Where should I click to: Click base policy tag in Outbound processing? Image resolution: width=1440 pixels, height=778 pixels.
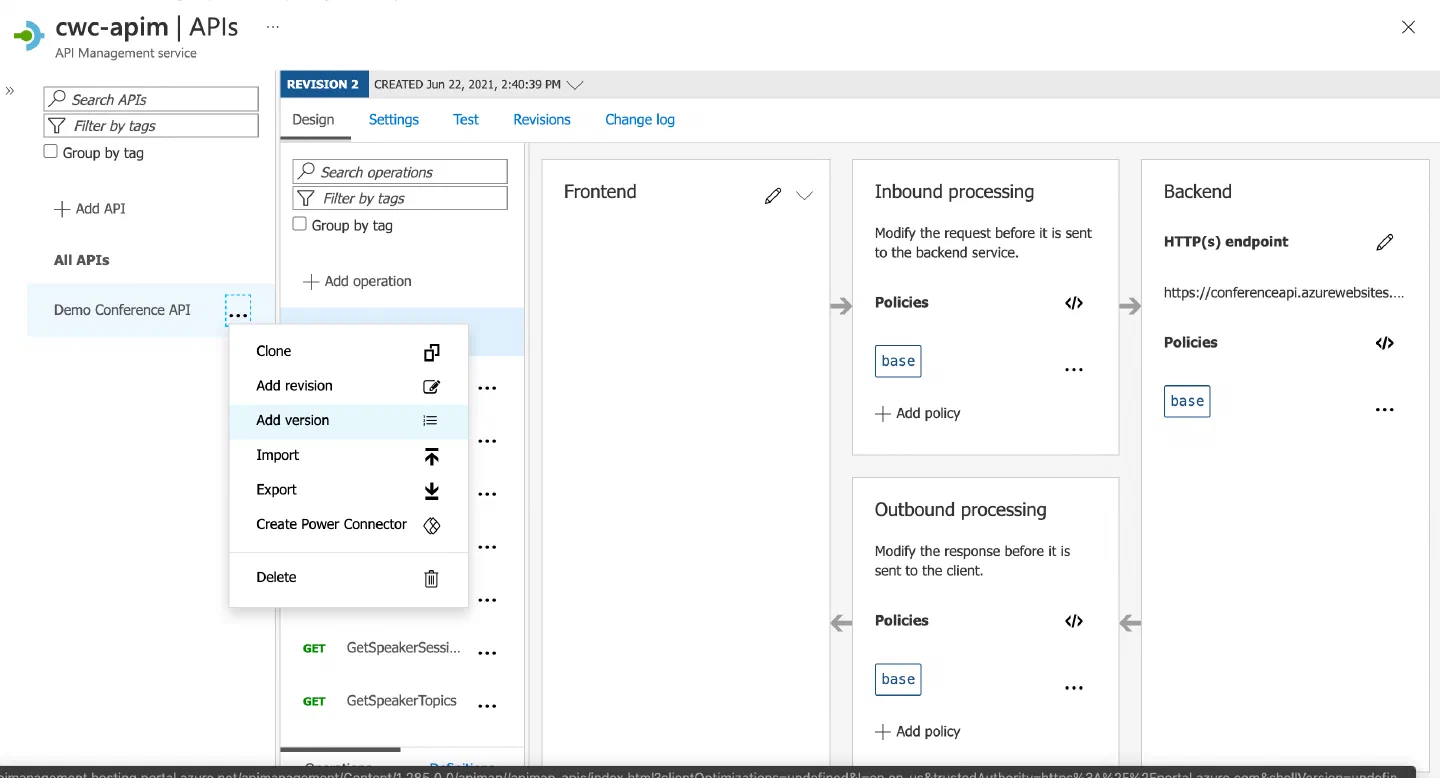click(898, 679)
